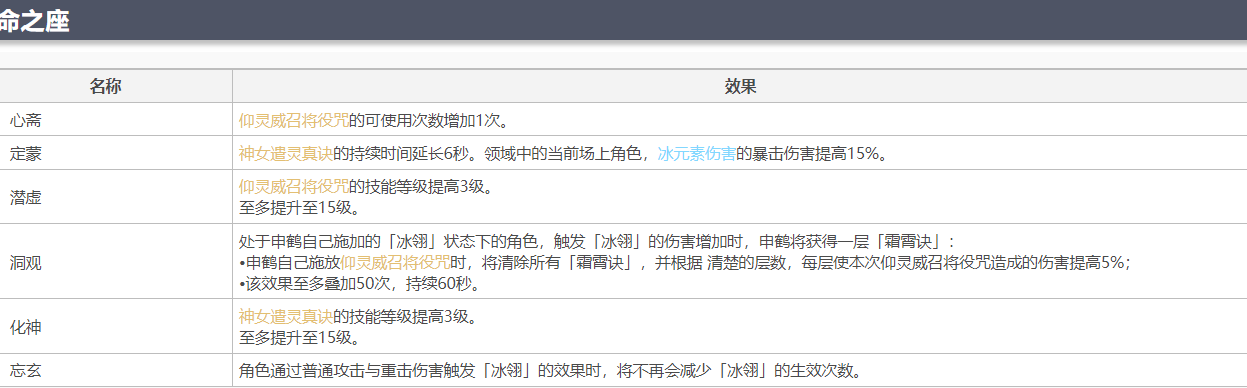Open the 仰灵威召将役咒 link in the 洞观 row
Viewport: 1247px width, 388px height.
tap(396, 262)
